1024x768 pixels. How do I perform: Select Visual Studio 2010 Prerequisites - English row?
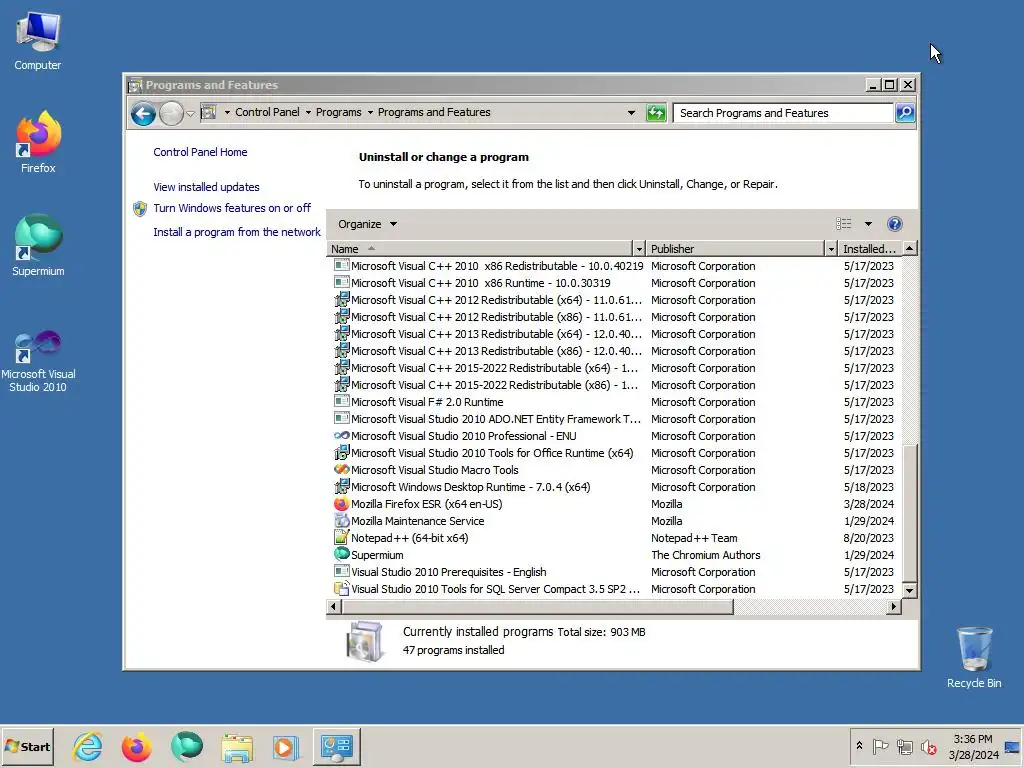pyautogui.click(x=614, y=572)
